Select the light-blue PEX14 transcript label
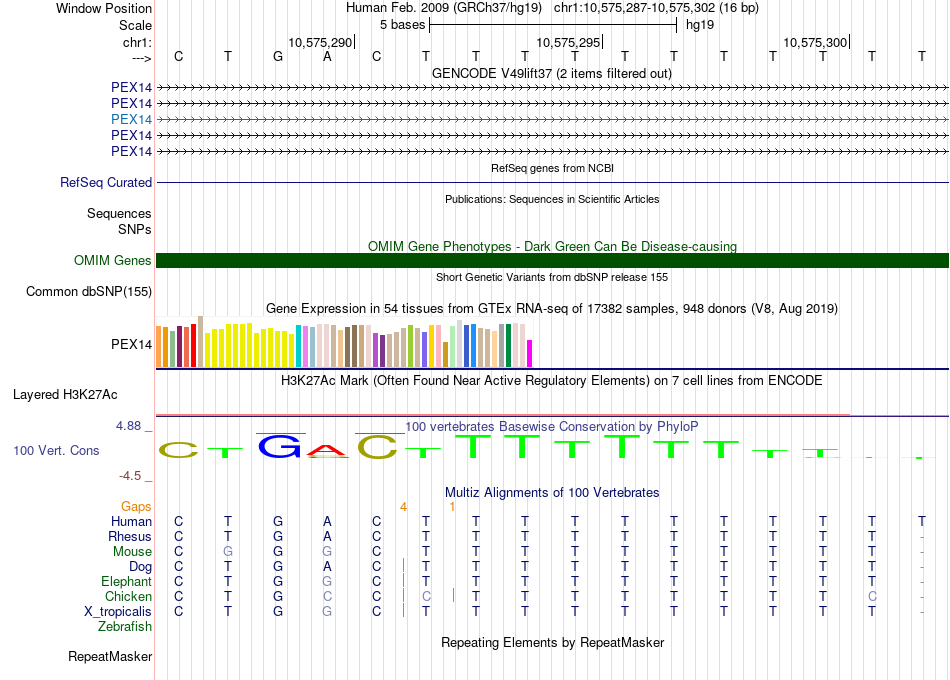 tap(131, 119)
